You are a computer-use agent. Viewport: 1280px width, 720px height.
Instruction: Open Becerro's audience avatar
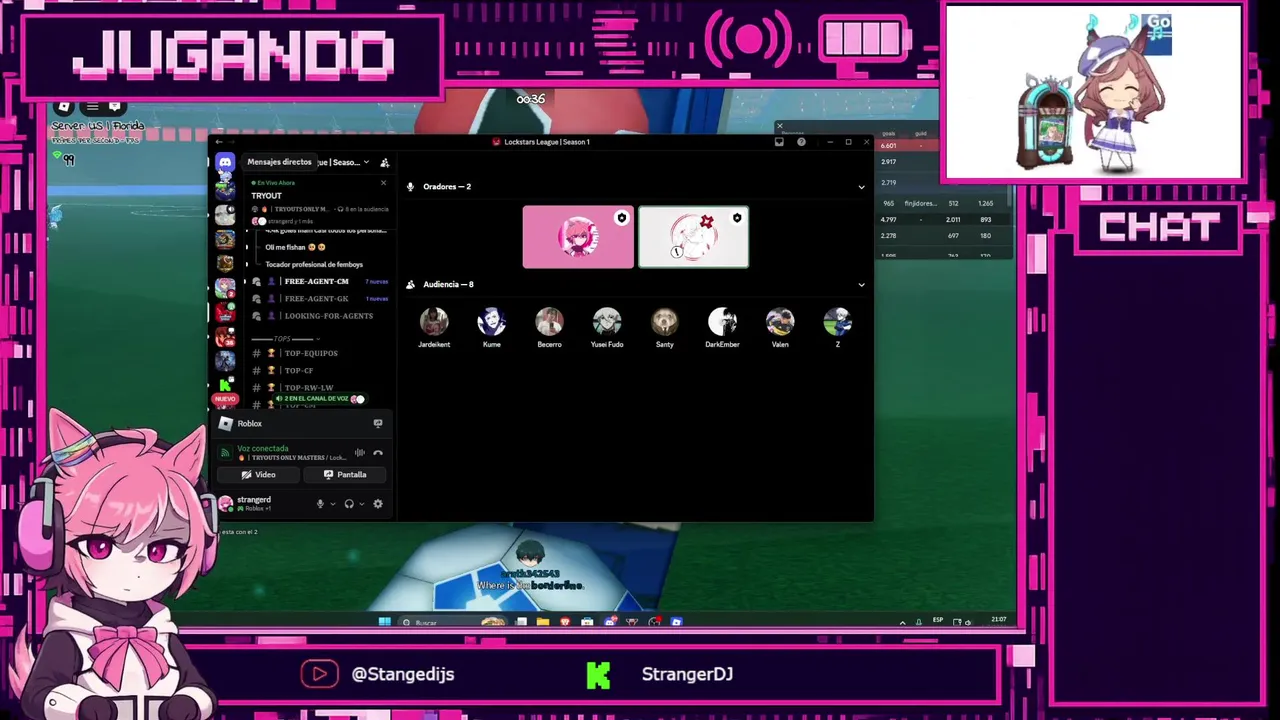pos(549,321)
